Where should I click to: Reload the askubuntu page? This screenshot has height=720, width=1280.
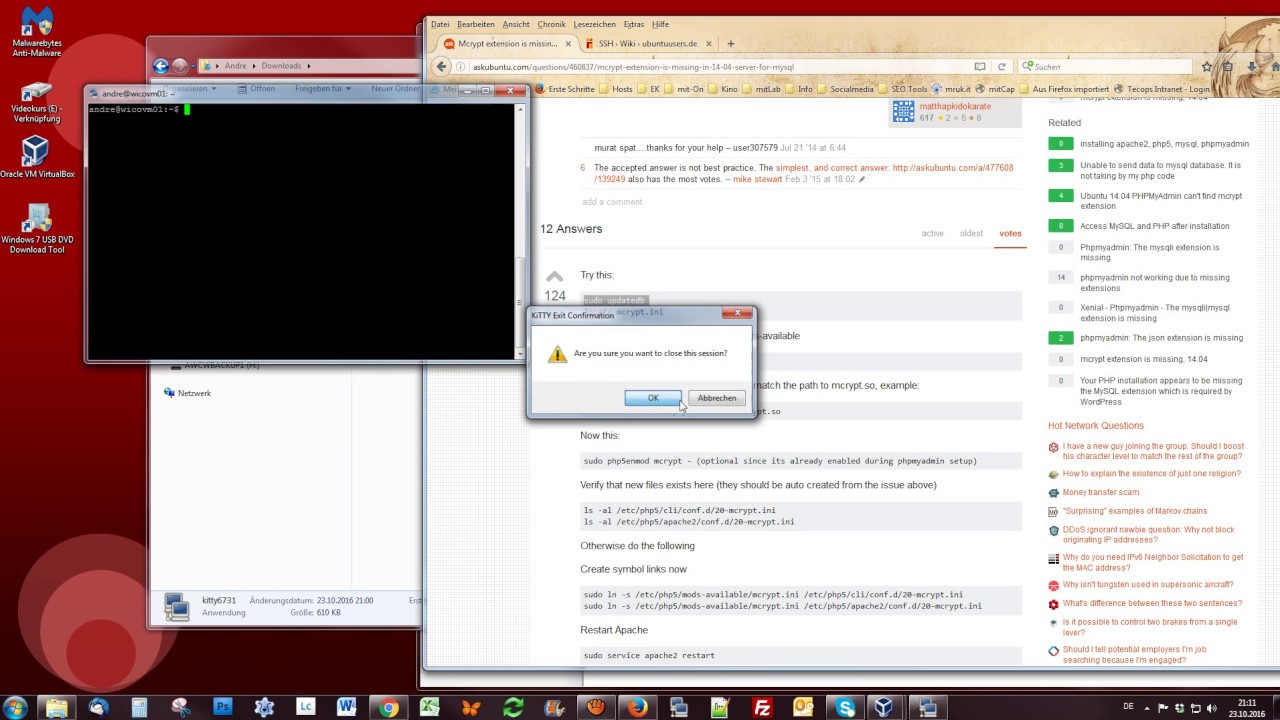[x=1002, y=67]
